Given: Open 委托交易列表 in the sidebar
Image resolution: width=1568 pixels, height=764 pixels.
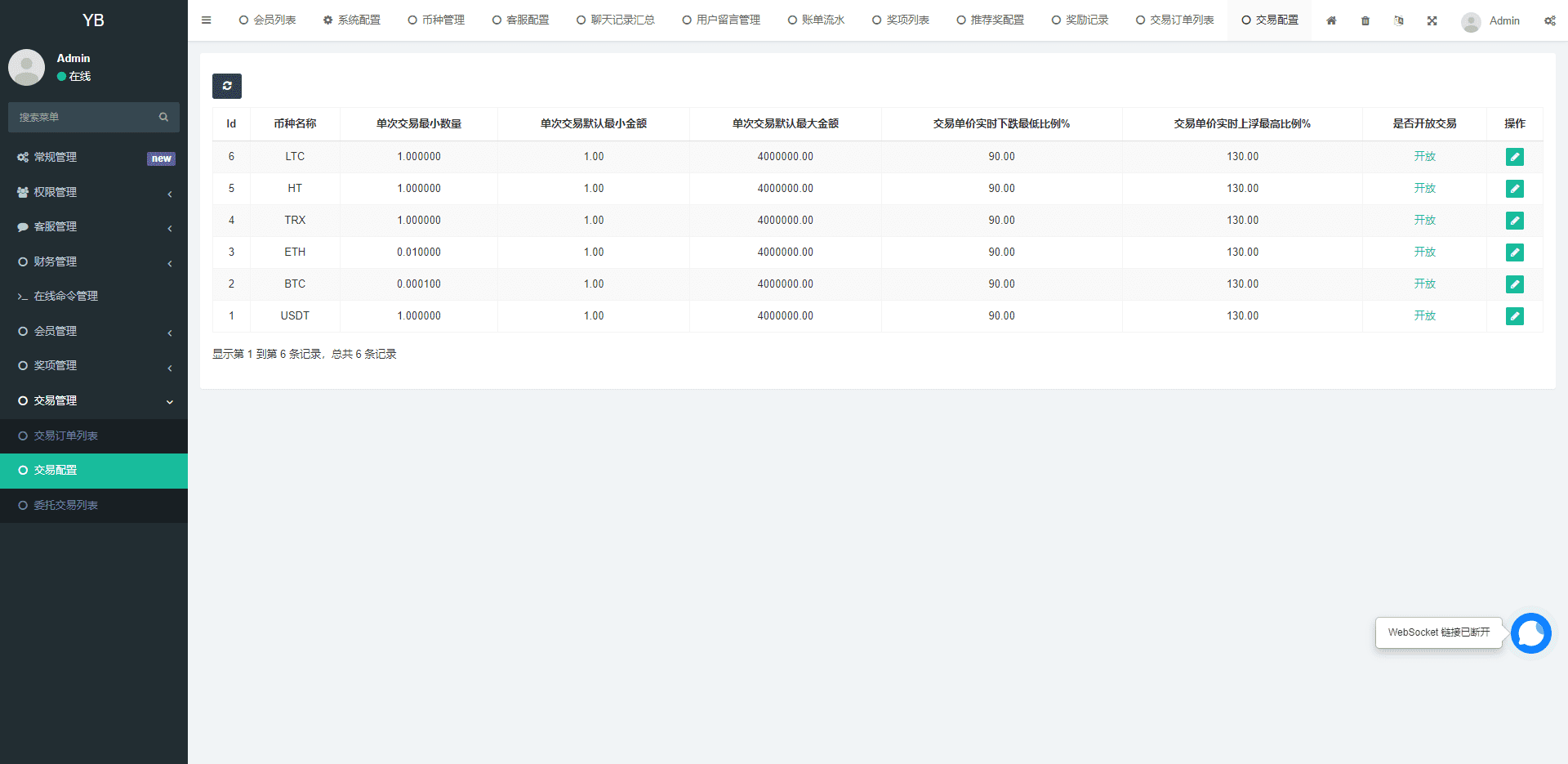Looking at the screenshot, I should 65,505.
